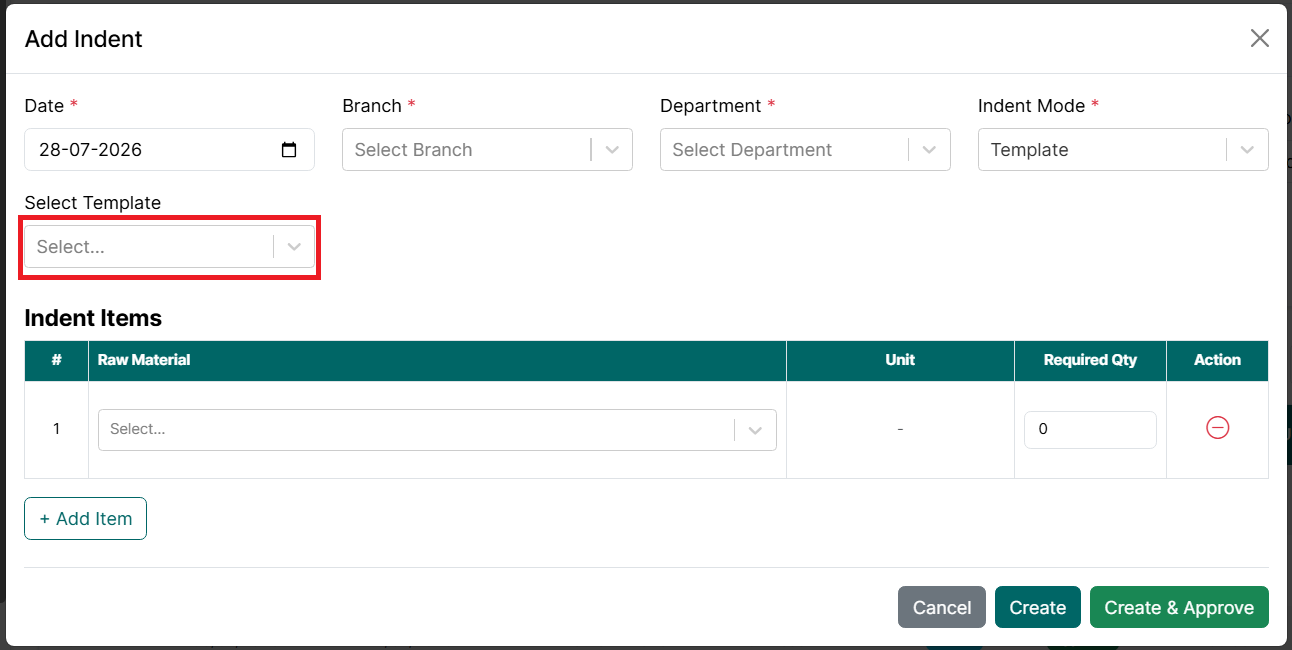
Task: Expand Raw Material dropdown in row 1
Action: coord(756,430)
